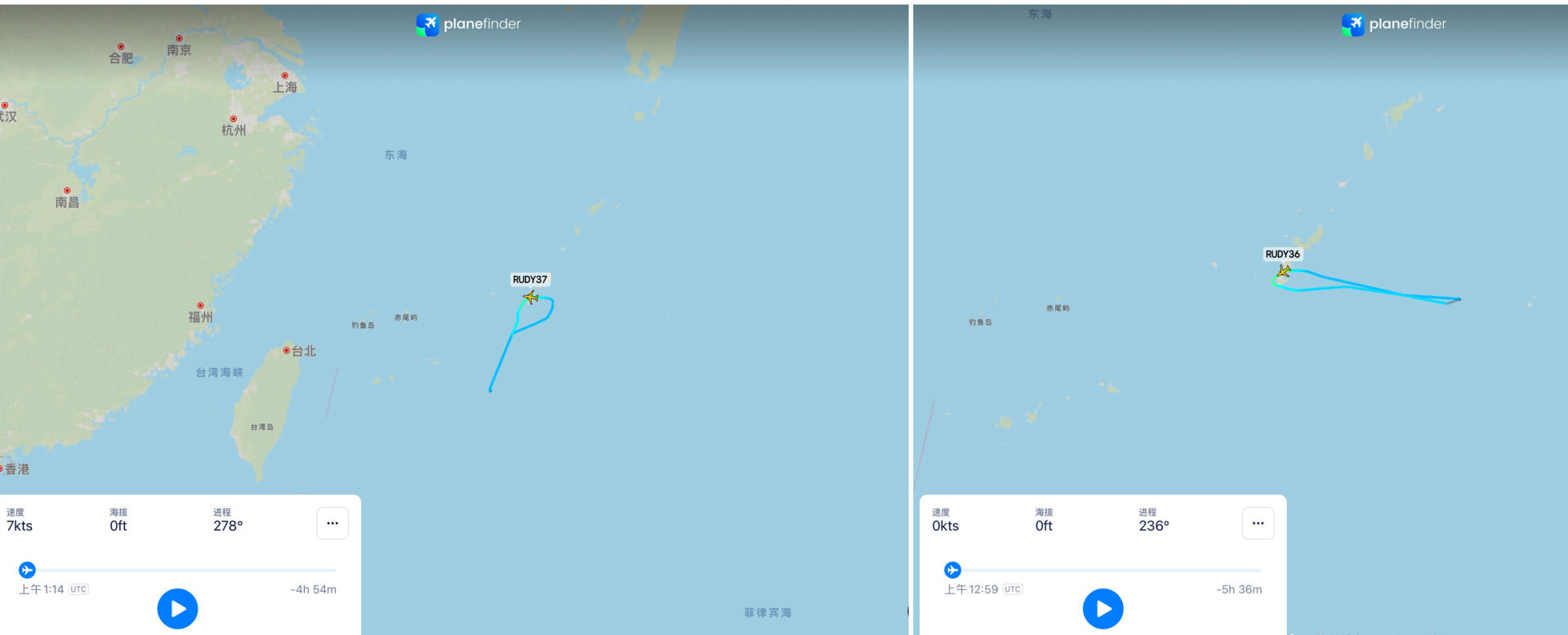Viewport: 1568px width, 635px height.
Task: Click the -5h 36m remaining time label
Action: coord(1239,589)
